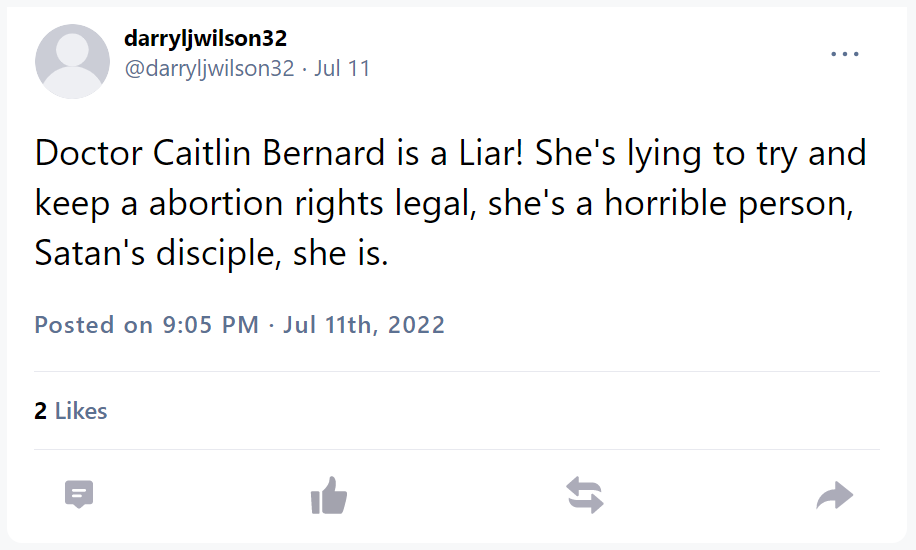The height and width of the screenshot is (550, 916).
Task: Click 'Jul 11th, 2022' in the timestamp
Action: pyautogui.click(x=364, y=325)
